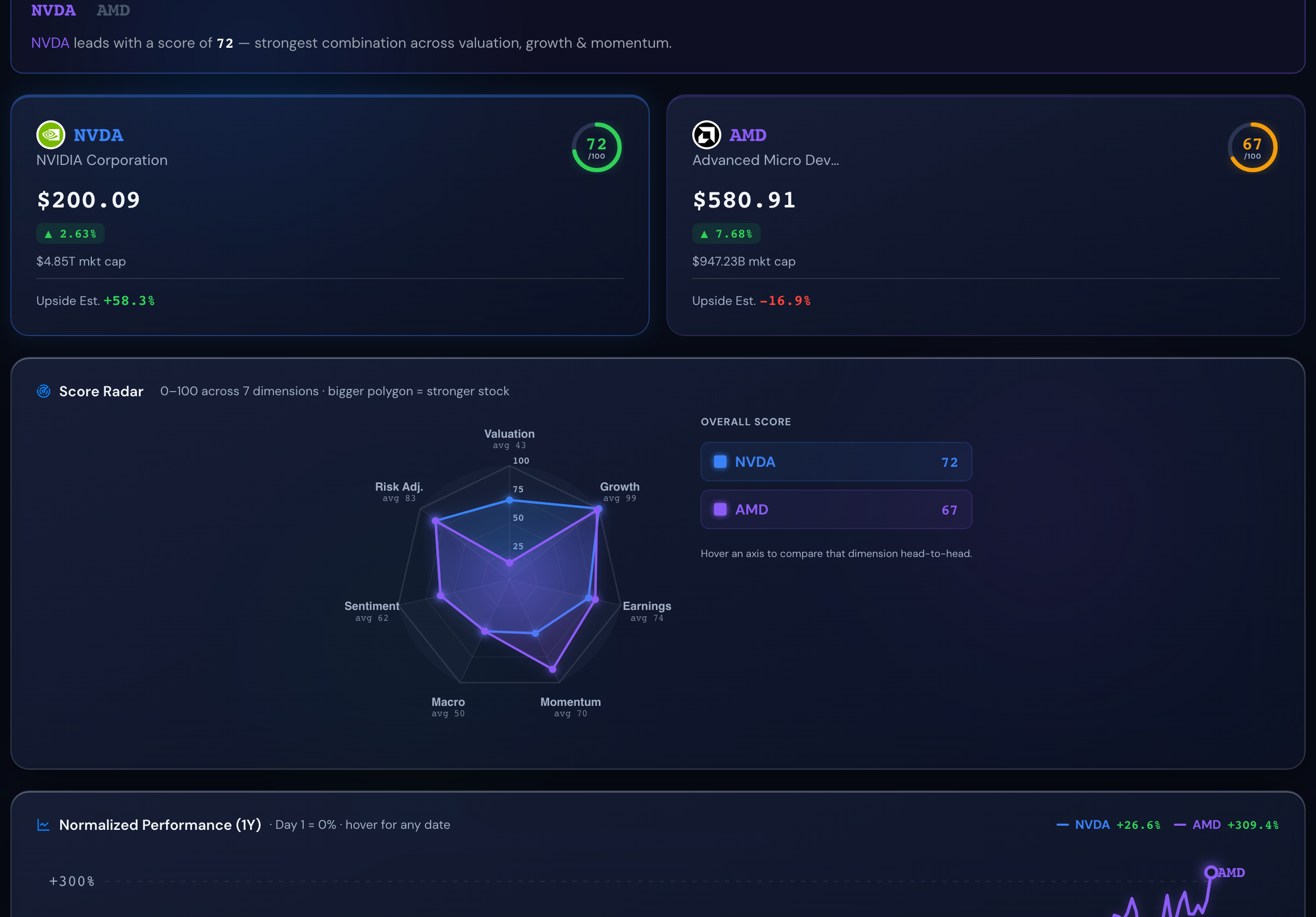
Task: Open the NVDA ticker heading in card
Action: (x=99, y=135)
